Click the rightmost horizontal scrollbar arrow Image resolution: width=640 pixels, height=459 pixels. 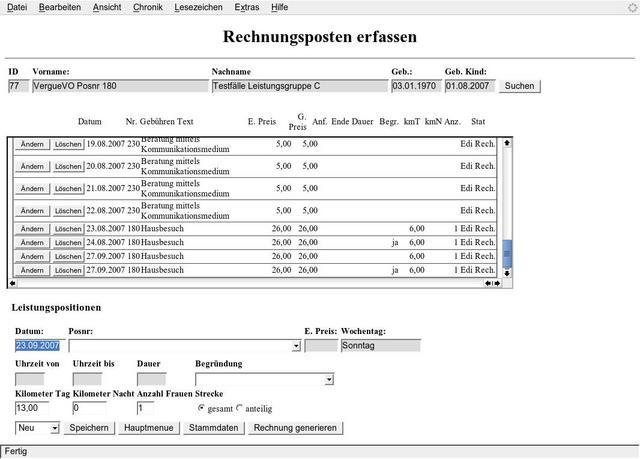click(498, 283)
